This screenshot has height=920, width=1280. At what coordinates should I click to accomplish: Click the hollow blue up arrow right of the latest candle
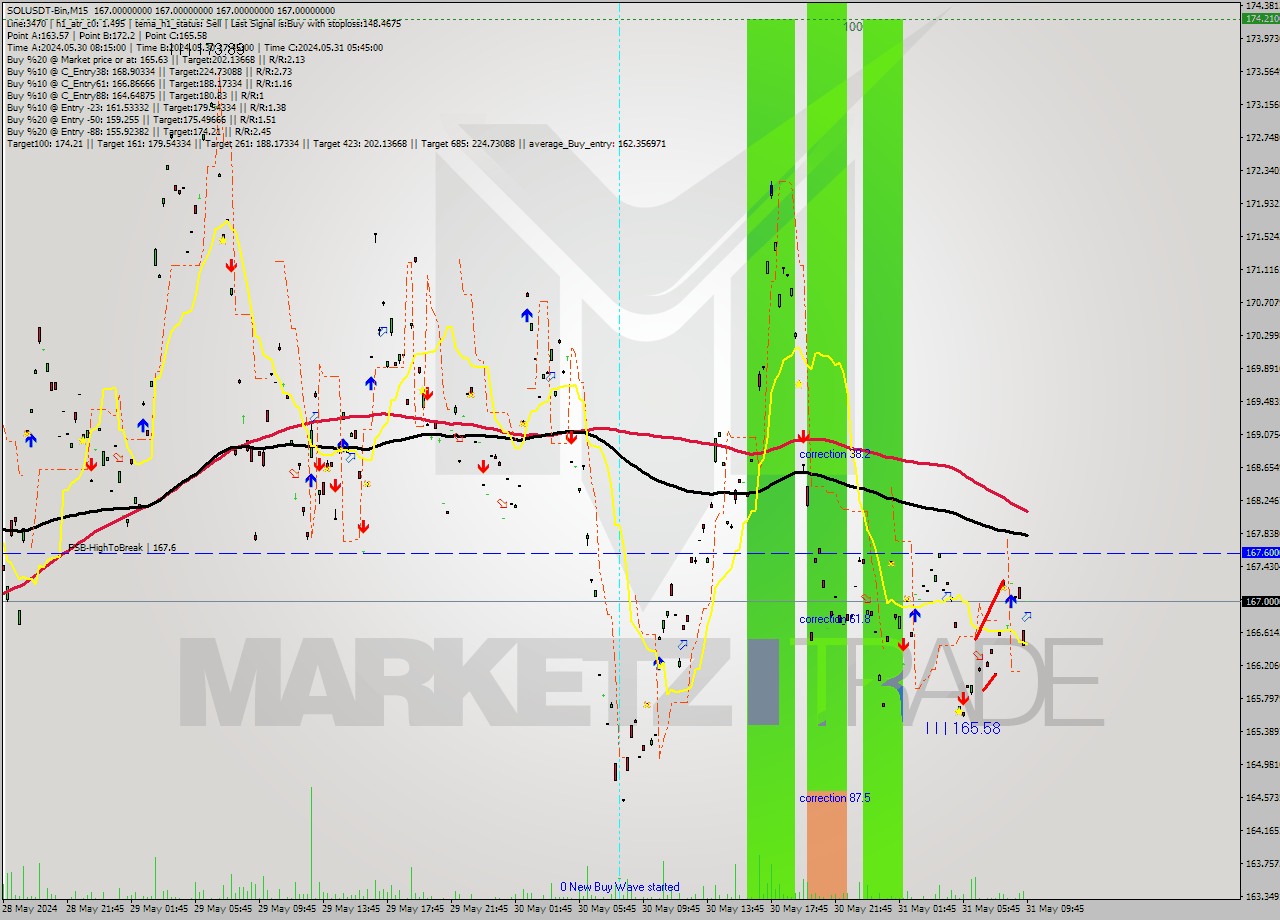click(1026, 617)
